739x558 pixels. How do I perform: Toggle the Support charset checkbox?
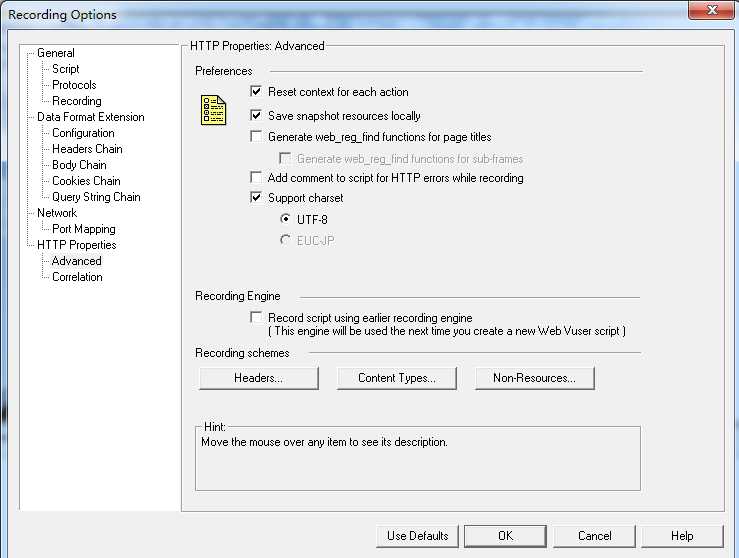256,197
